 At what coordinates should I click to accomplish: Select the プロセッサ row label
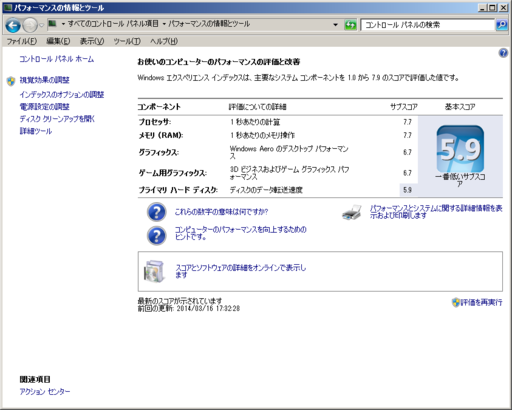coord(155,122)
